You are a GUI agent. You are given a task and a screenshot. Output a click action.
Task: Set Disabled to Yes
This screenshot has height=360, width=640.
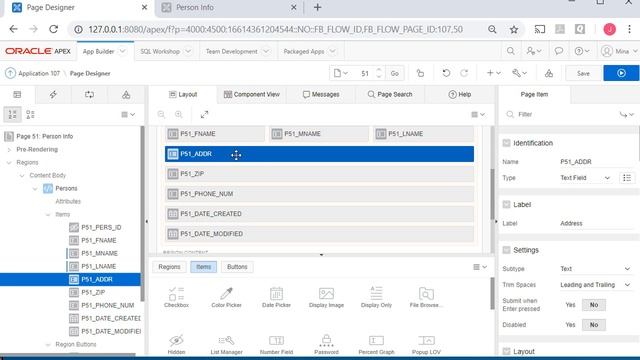pyautogui.click(x=570, y=325)
